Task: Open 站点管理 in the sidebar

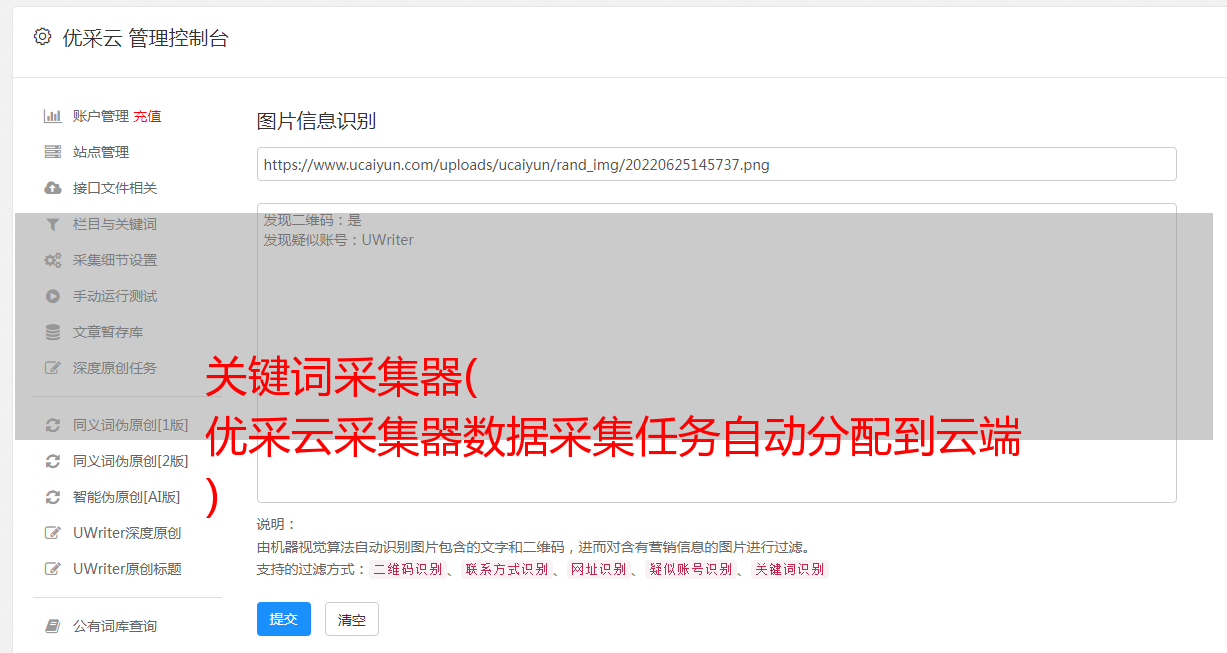Action: pyautogui.click(x=101, y=152)
